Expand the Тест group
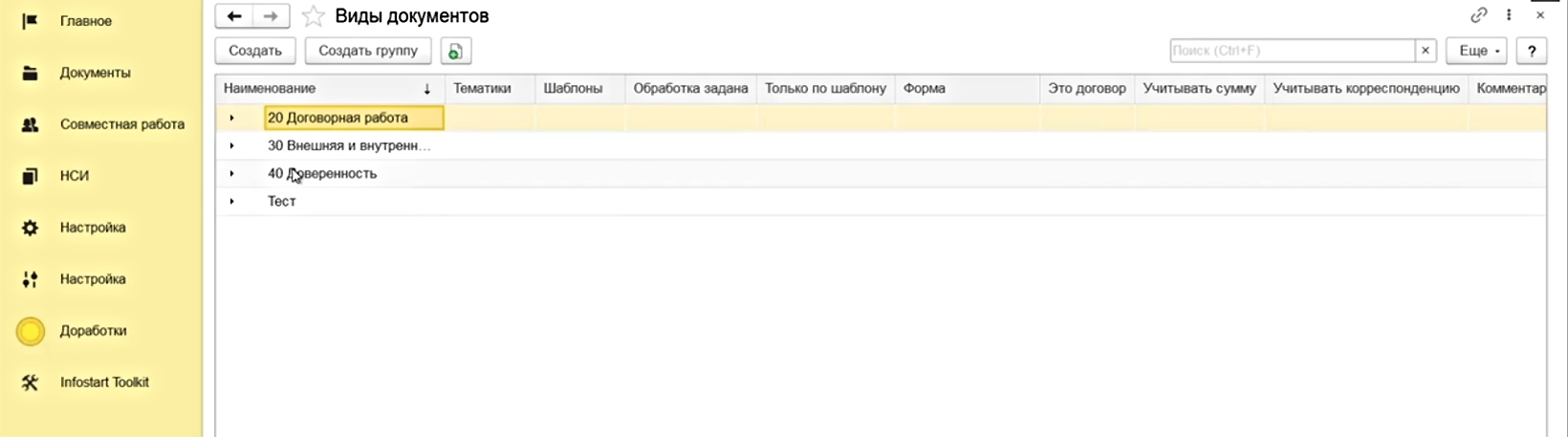The image size is (1568, 437). [232, 201]
